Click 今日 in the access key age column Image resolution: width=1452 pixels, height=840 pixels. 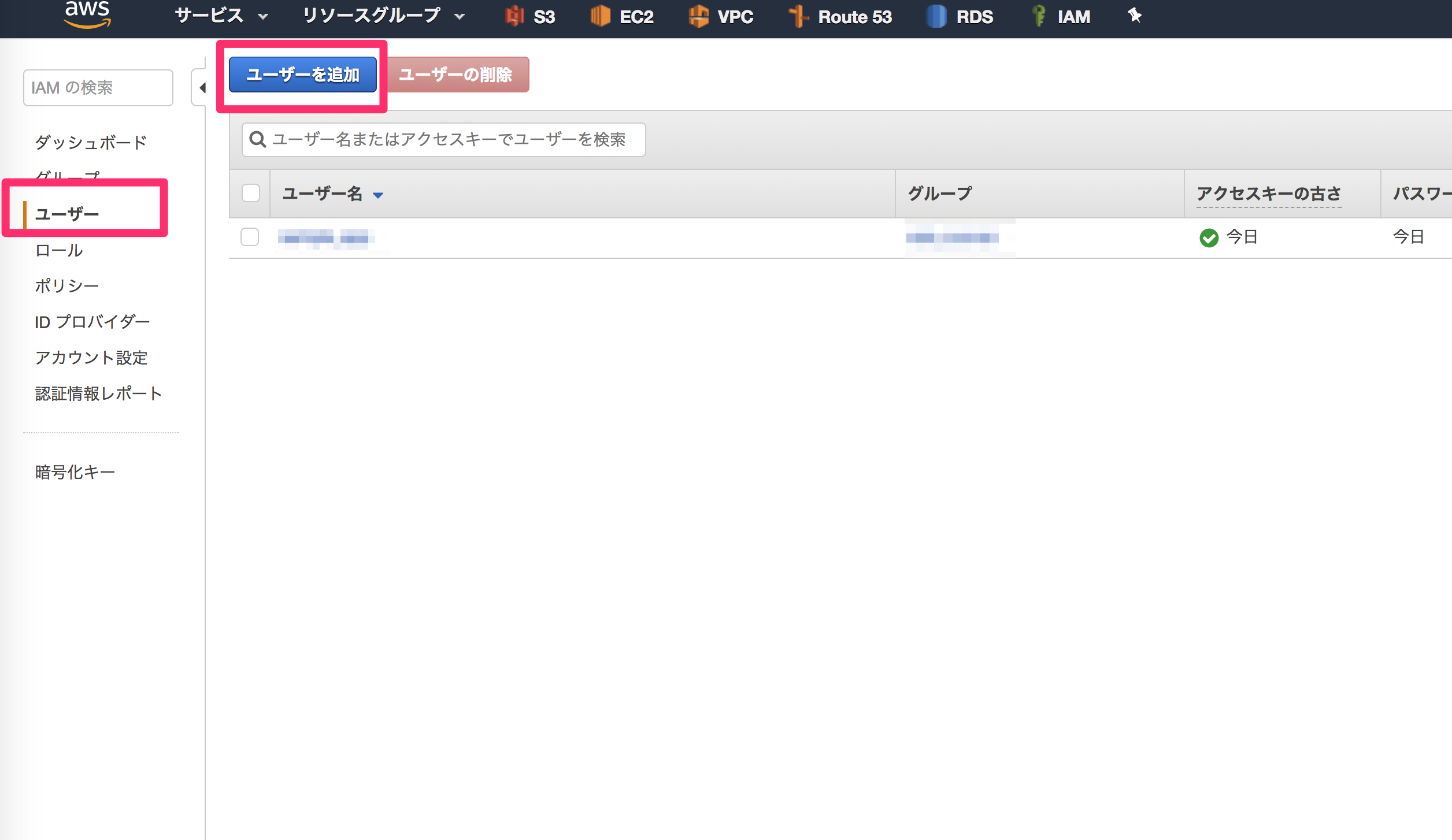click(1242, 237)
